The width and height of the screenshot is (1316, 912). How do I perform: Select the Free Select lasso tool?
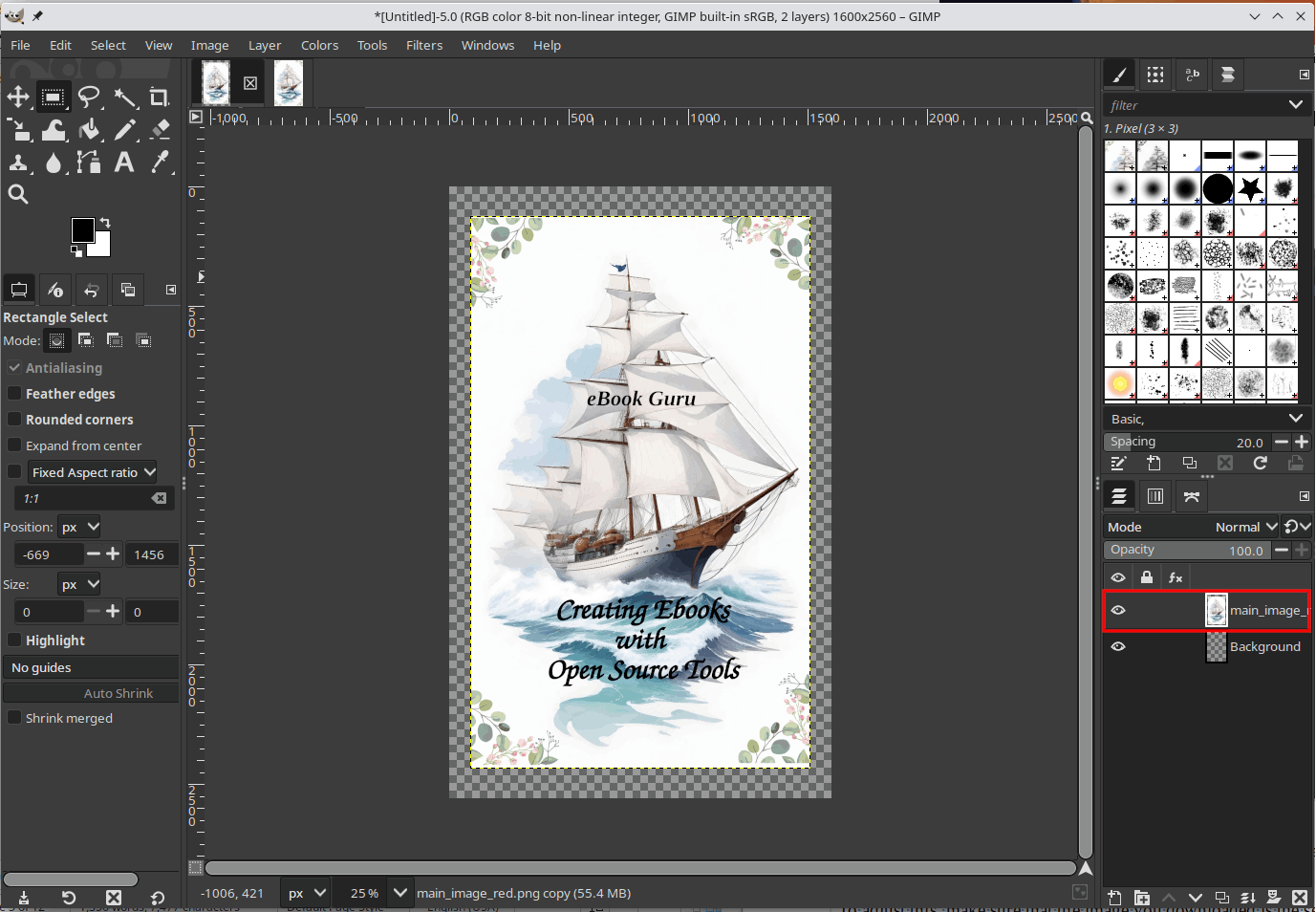(x=89, y=97)
